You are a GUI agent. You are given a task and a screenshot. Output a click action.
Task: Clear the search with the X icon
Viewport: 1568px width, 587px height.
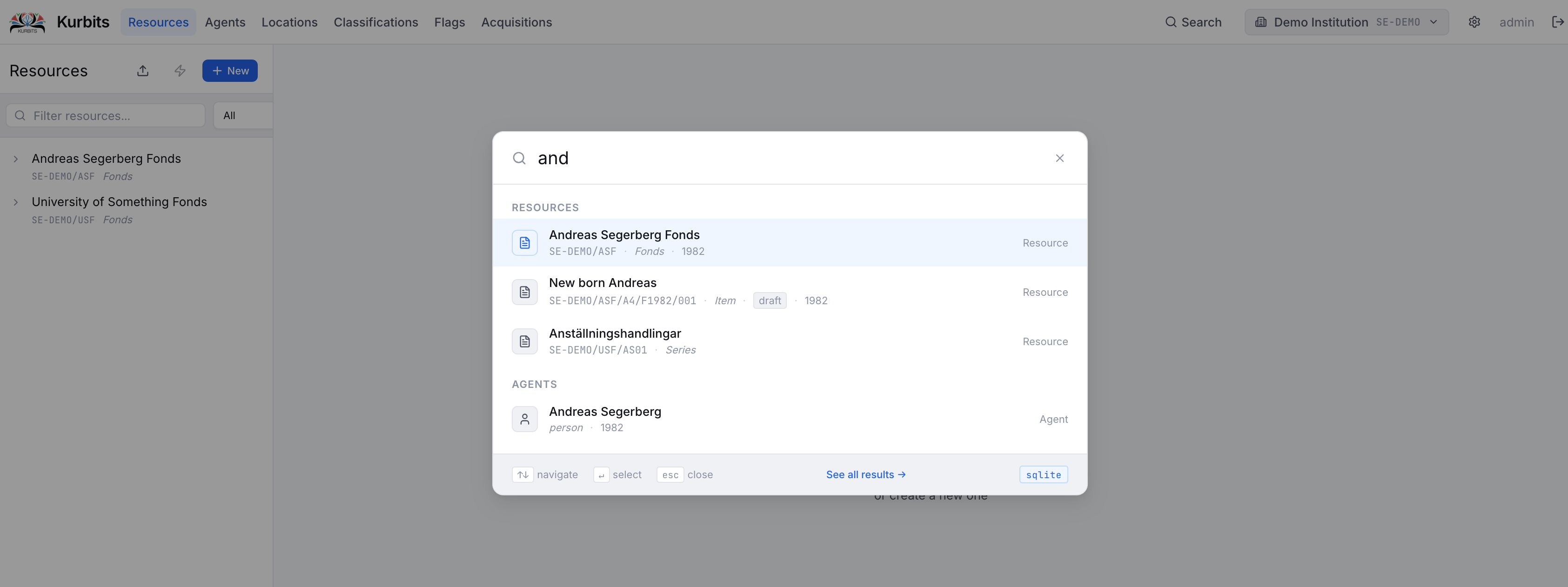1060,158
